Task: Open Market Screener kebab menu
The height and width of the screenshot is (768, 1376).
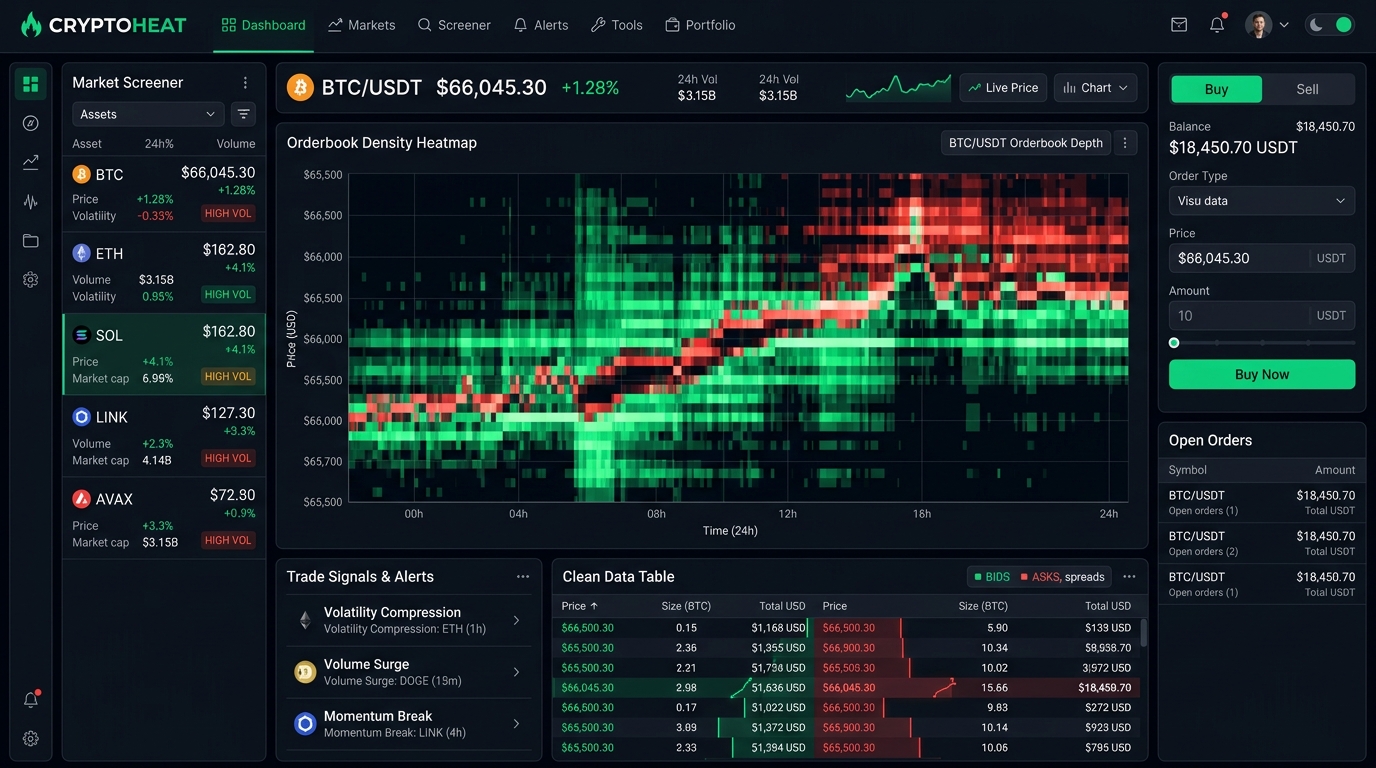Action: pyautogui.click(x=245, y=83)
